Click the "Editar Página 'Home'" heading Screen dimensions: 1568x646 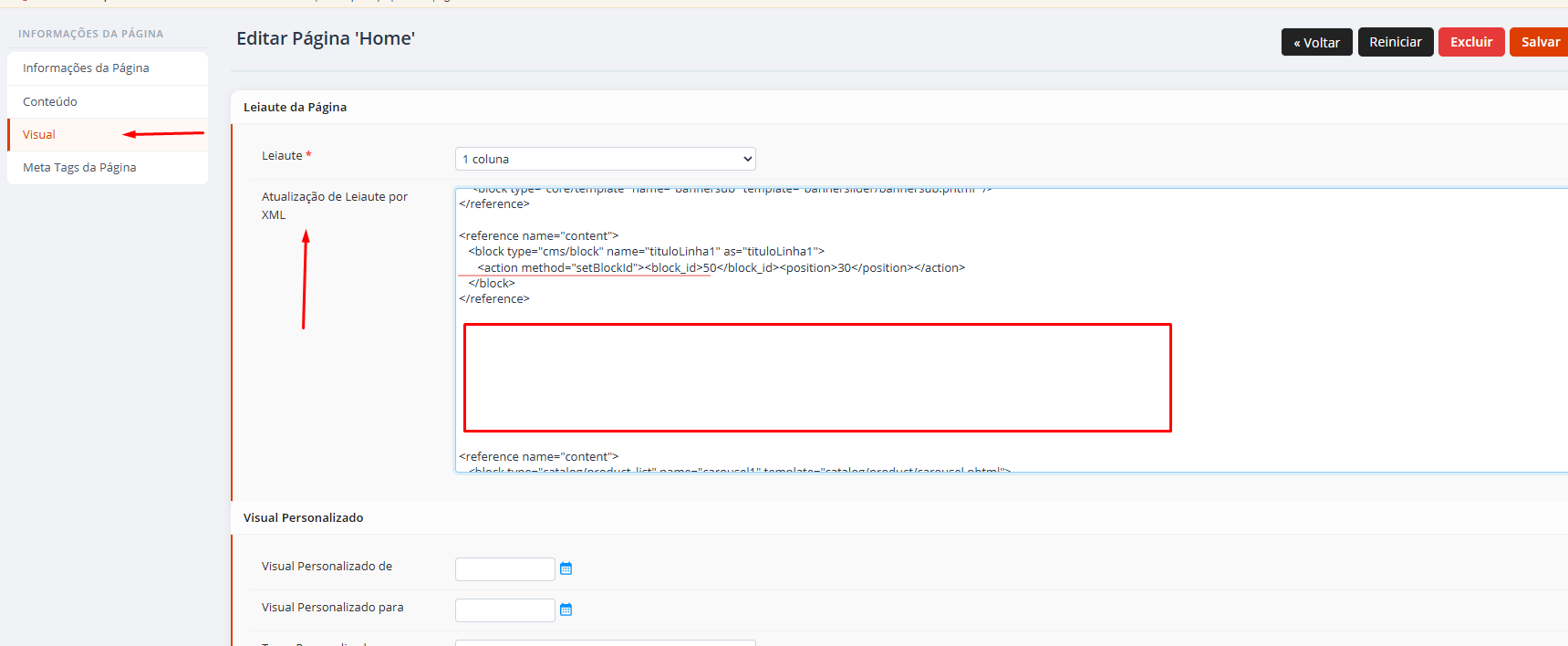pos(326,38)
